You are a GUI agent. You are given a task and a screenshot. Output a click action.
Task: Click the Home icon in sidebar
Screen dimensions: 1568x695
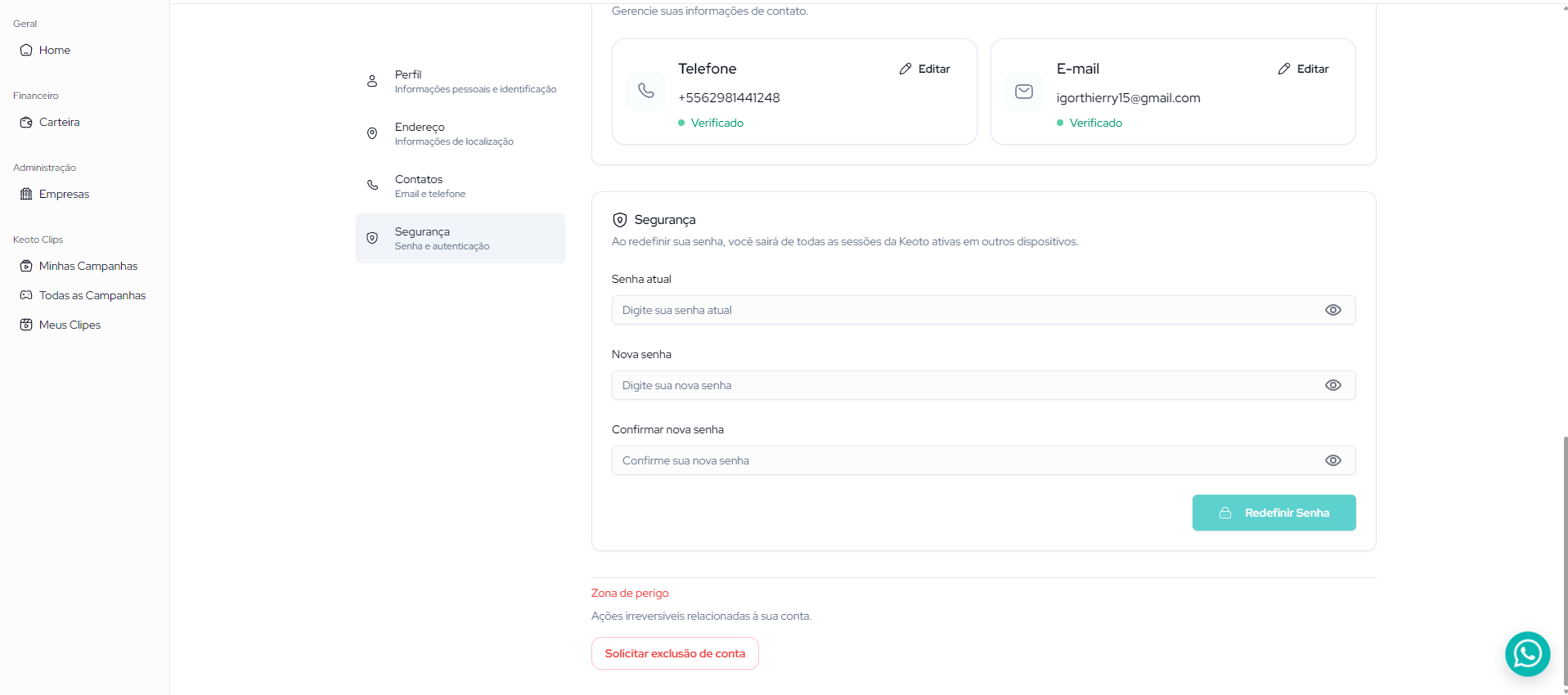(26, 50)
